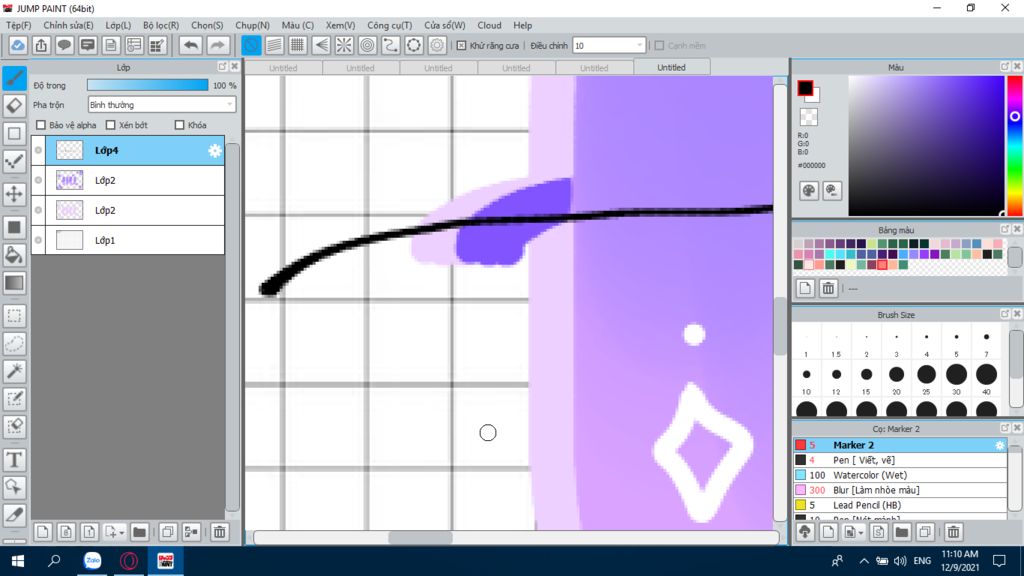Screen dimensions: 1024x576
Task: Turn on parallel line snap guide
Action: tap(274, 45)
